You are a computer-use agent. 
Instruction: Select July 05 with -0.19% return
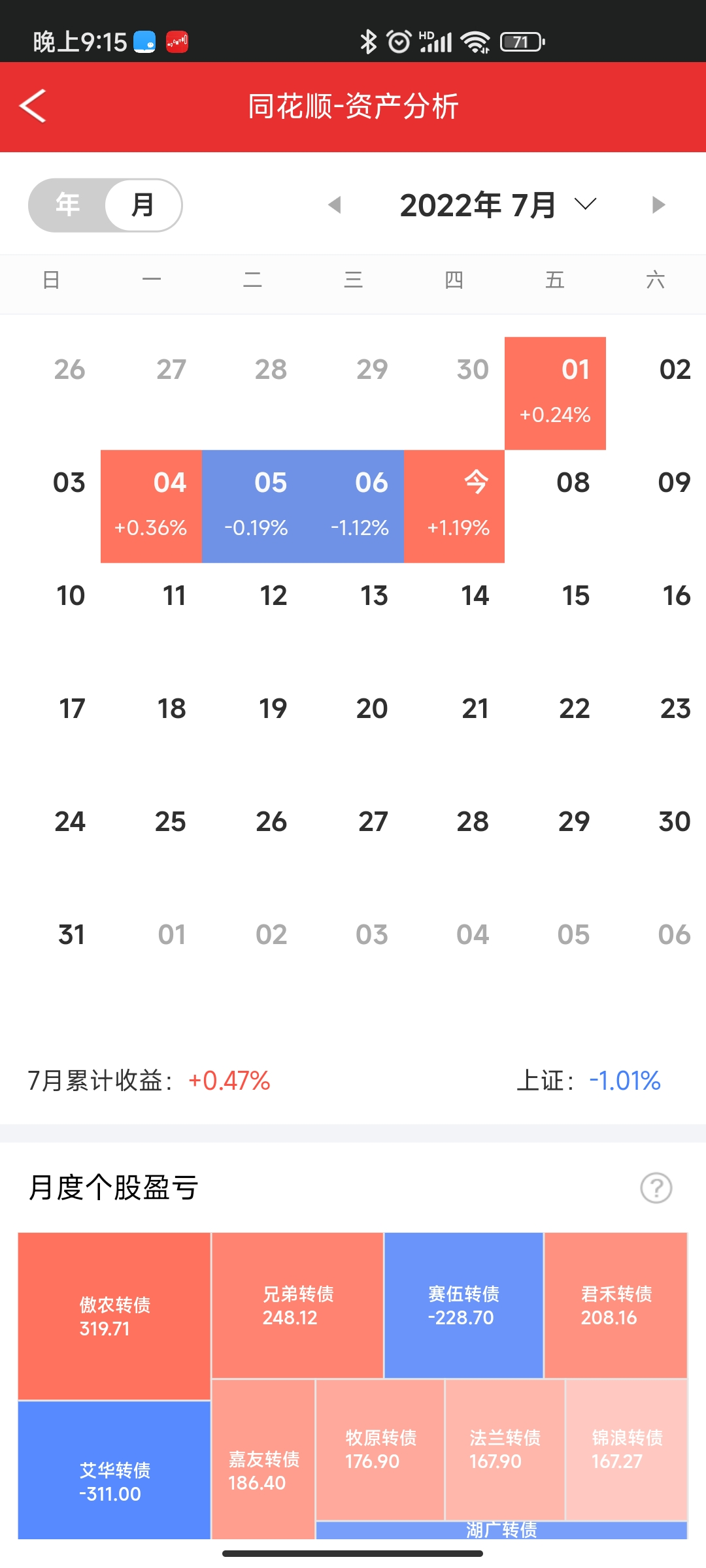(x=252, y=506)
